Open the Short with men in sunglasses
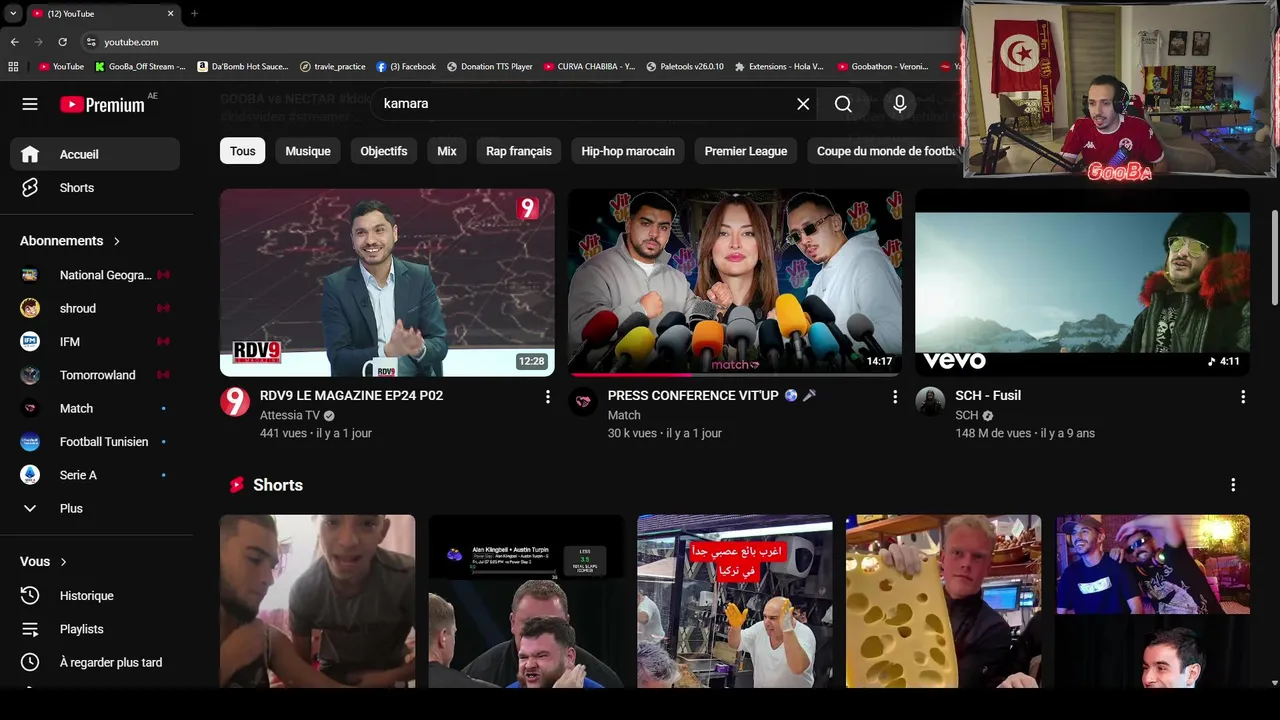This screenshot has width=1280, height=720. tap(1152, 601)
